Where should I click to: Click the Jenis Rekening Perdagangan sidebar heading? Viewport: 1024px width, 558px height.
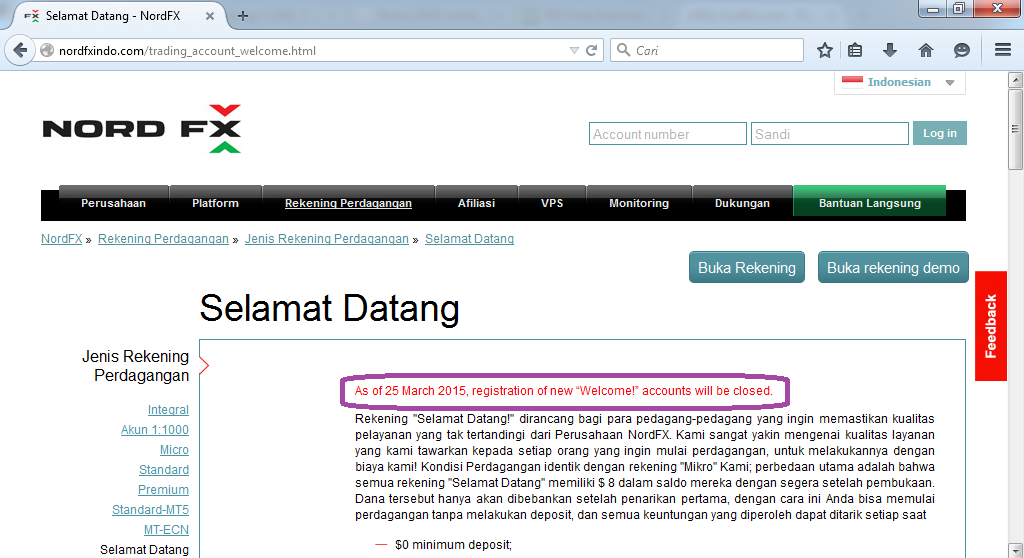(135, 366)
